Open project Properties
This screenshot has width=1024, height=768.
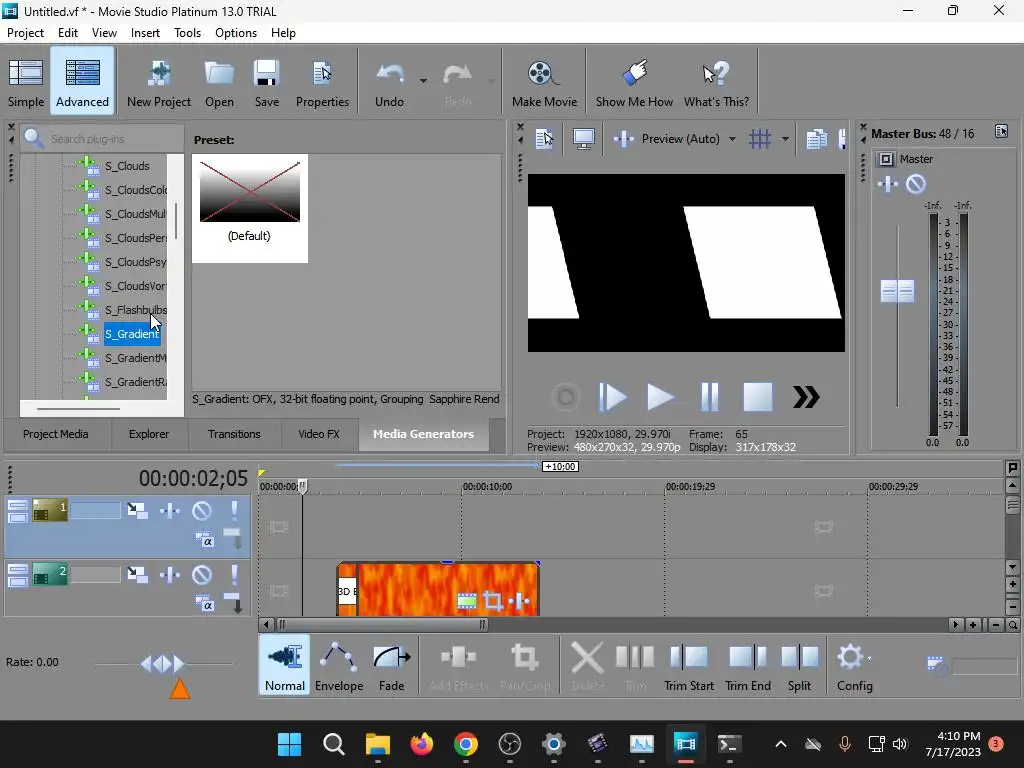tap(322, 83)
